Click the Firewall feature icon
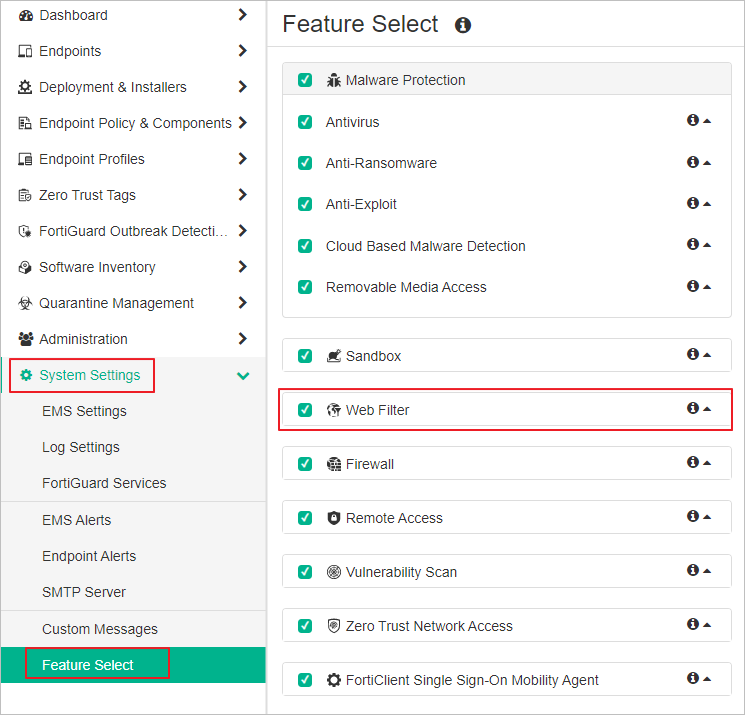Screen dimensions: 745x715 [334, 464]
